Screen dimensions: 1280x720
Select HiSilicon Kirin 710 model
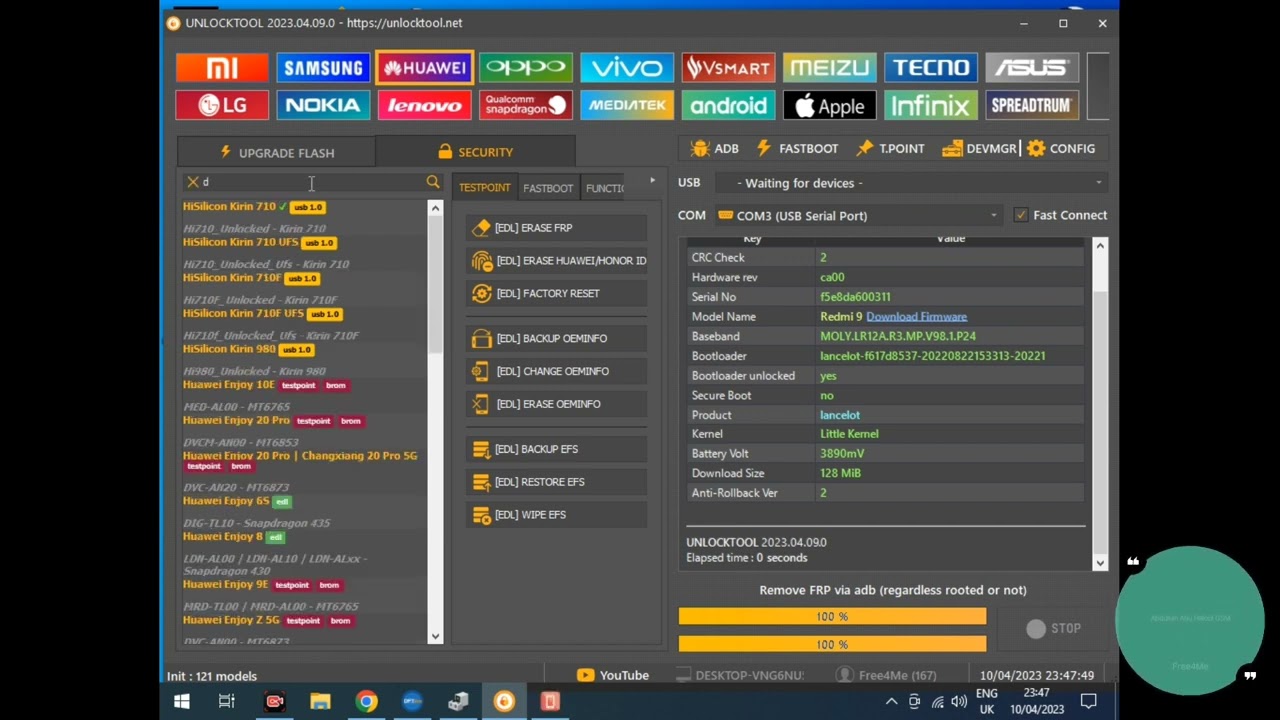click(229, 206)
